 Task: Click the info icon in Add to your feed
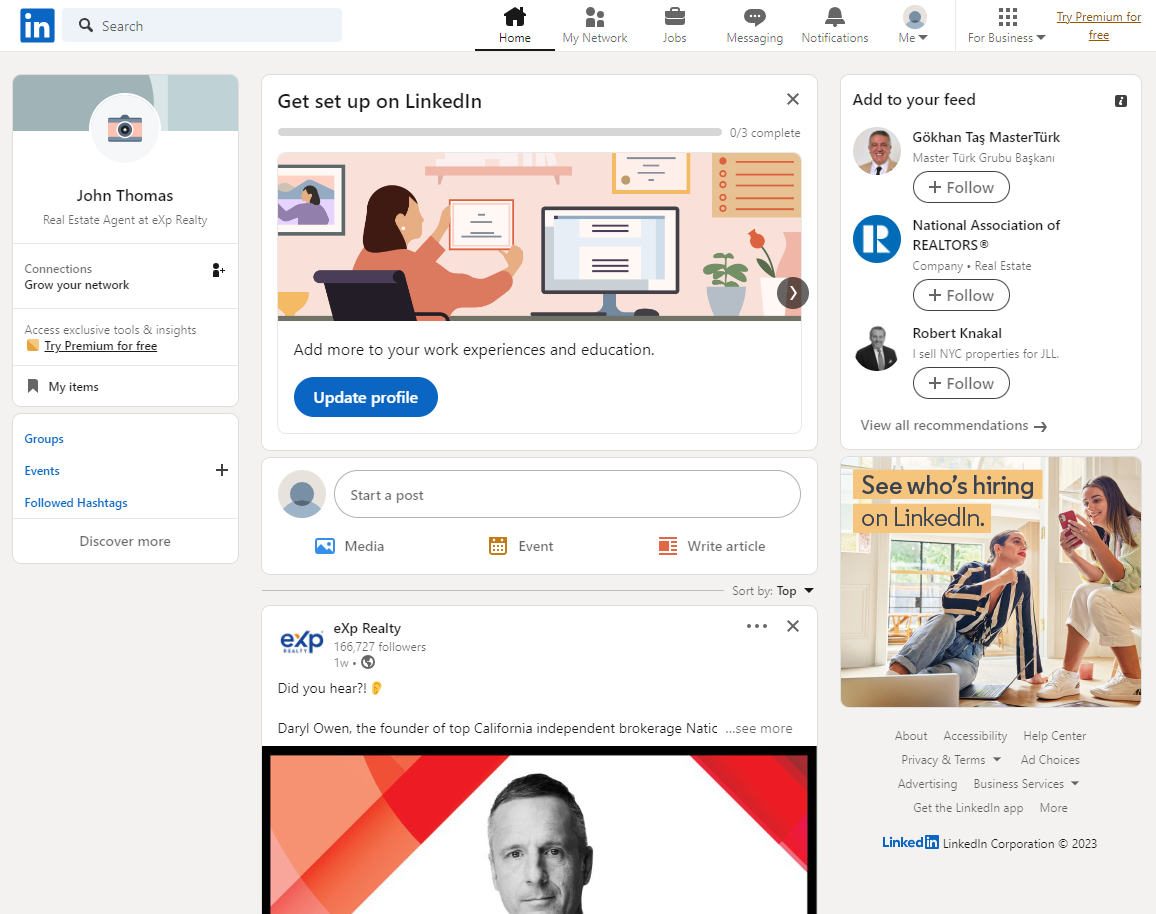pyautogui.click(x=1121, y=101)
